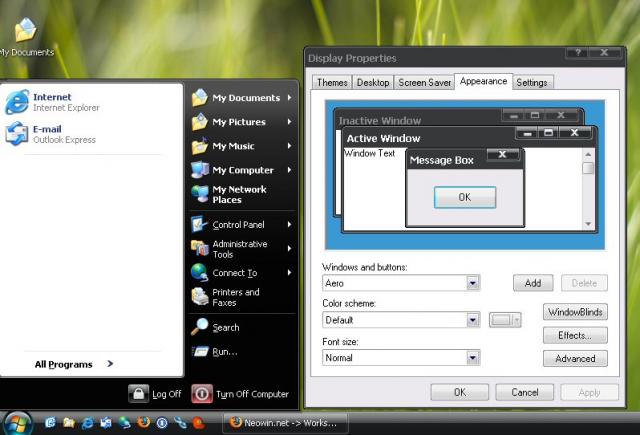Open My Music in Start menu

point(242,146)
